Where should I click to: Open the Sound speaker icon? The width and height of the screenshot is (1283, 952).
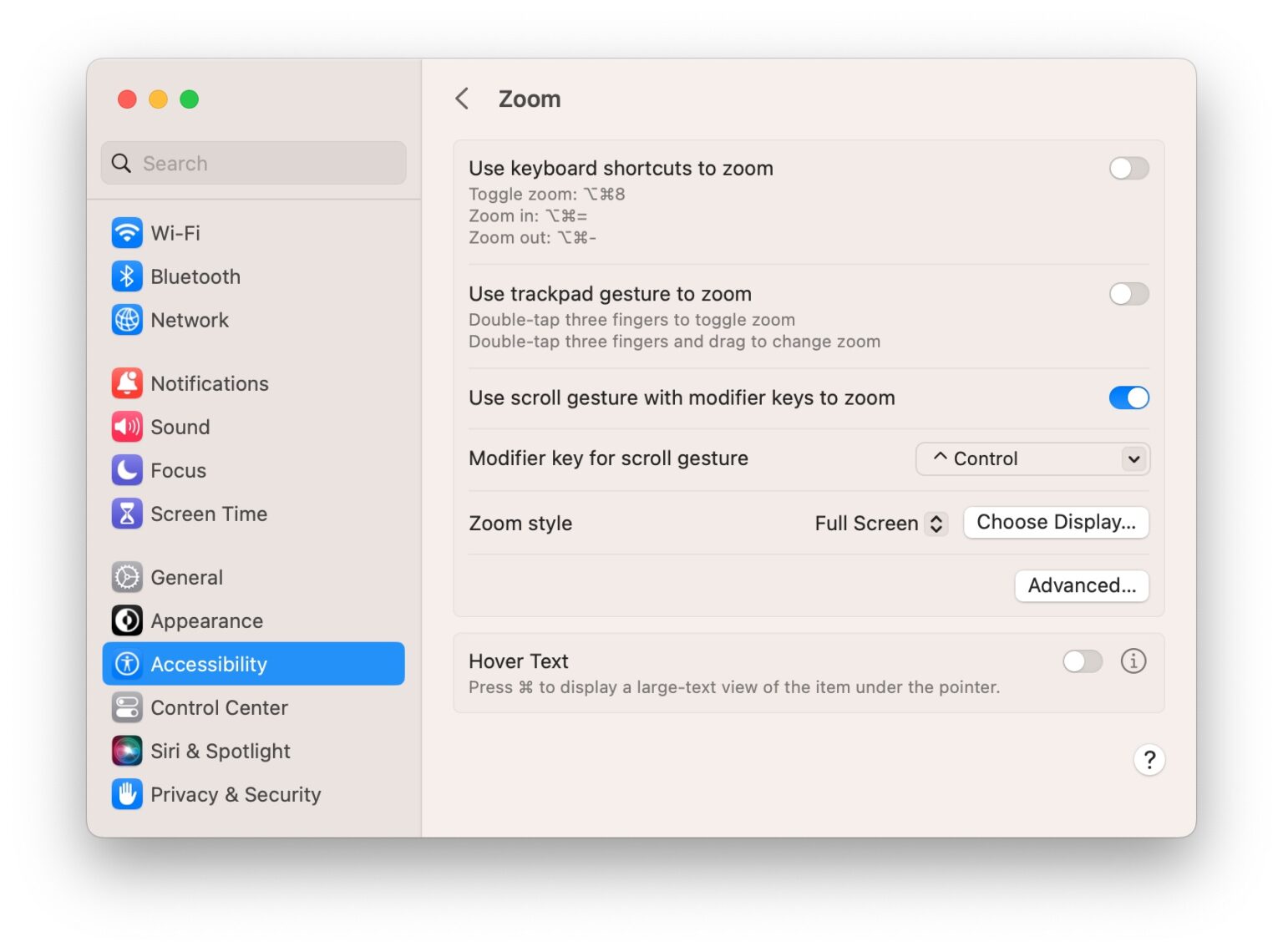[x=127, y=427]
